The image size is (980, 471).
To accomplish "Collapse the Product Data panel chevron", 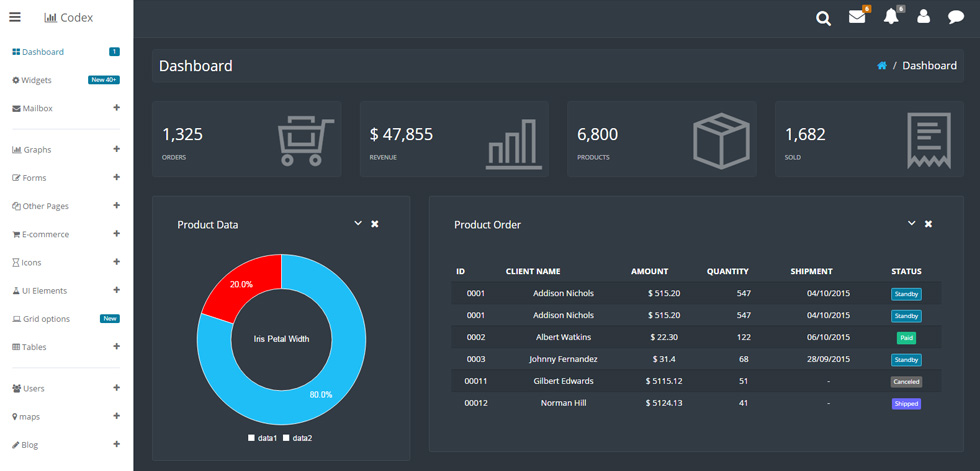I will 358,223.
